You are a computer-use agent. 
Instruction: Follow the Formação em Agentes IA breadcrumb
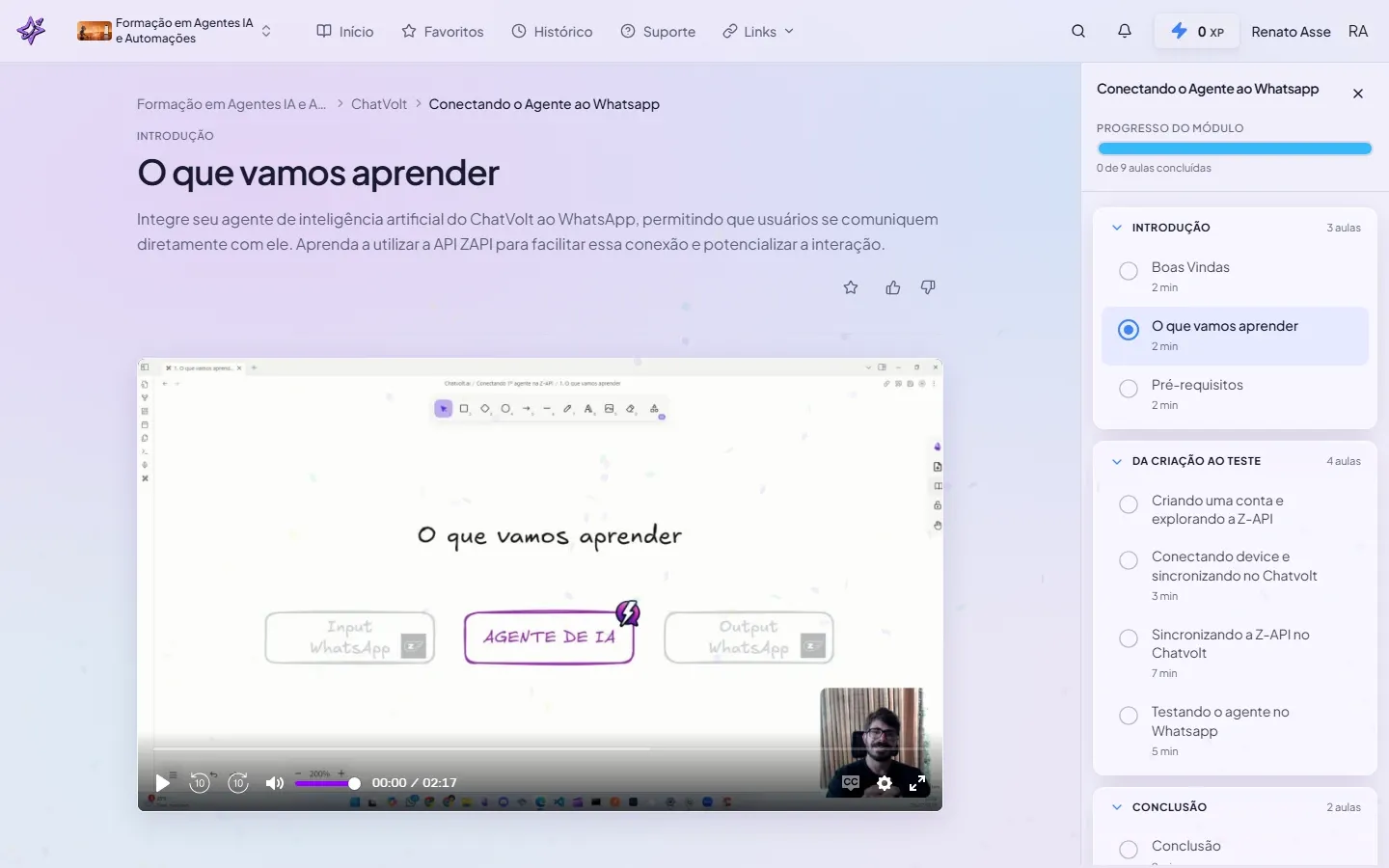click(x=231, y=104)
